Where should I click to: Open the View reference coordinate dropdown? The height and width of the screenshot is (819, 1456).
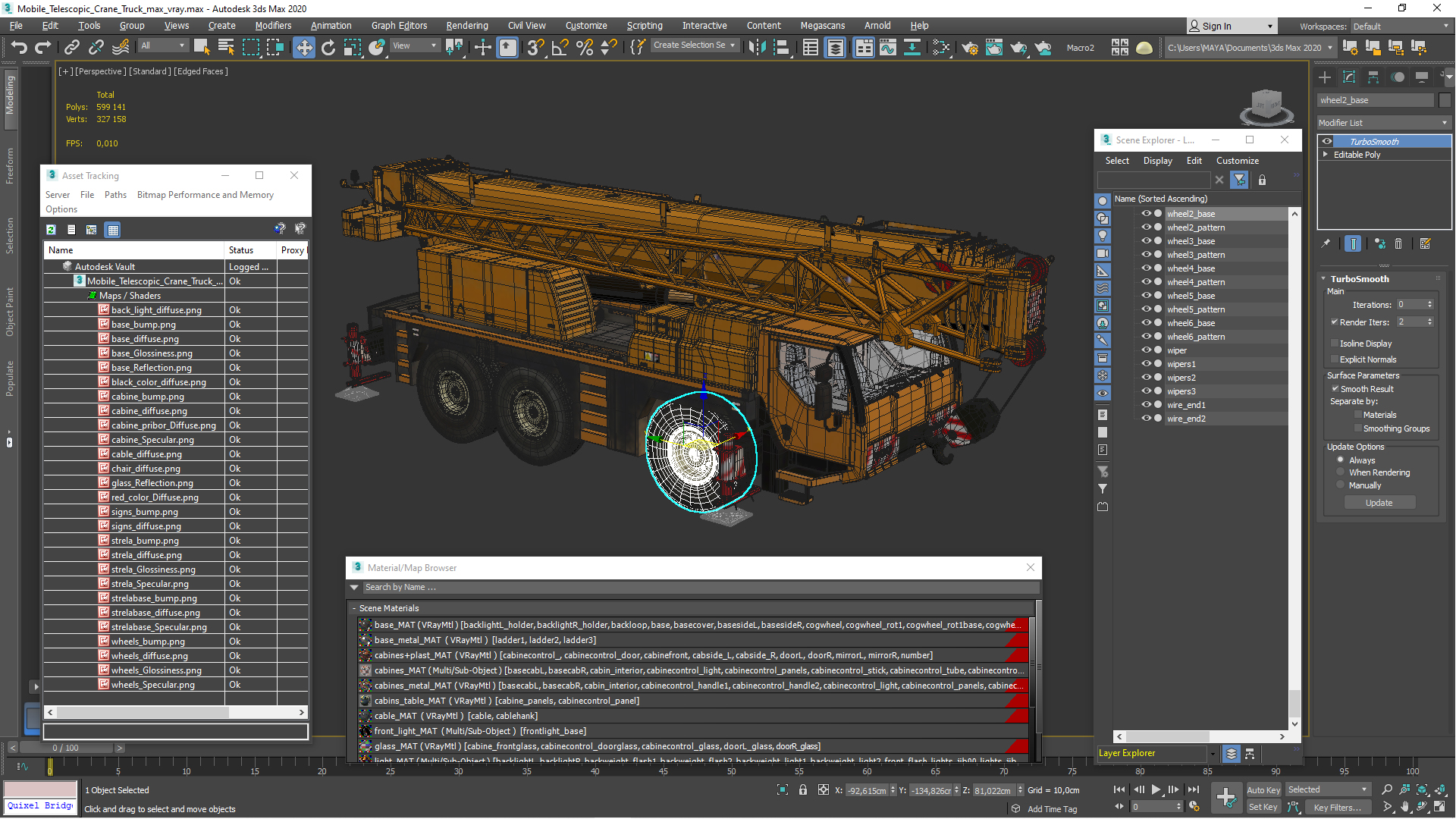(x=414, y=45)
